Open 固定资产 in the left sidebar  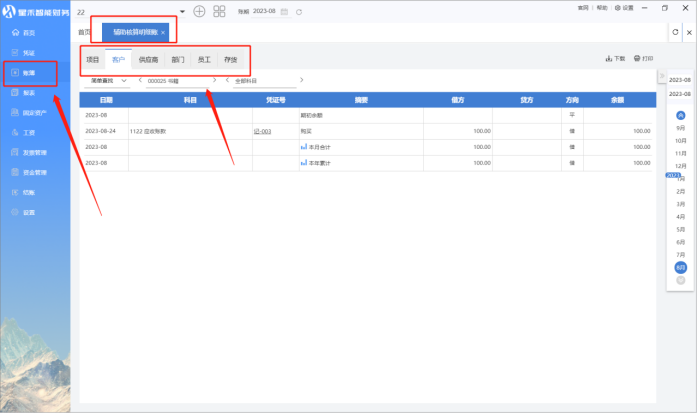pos(33,113)
